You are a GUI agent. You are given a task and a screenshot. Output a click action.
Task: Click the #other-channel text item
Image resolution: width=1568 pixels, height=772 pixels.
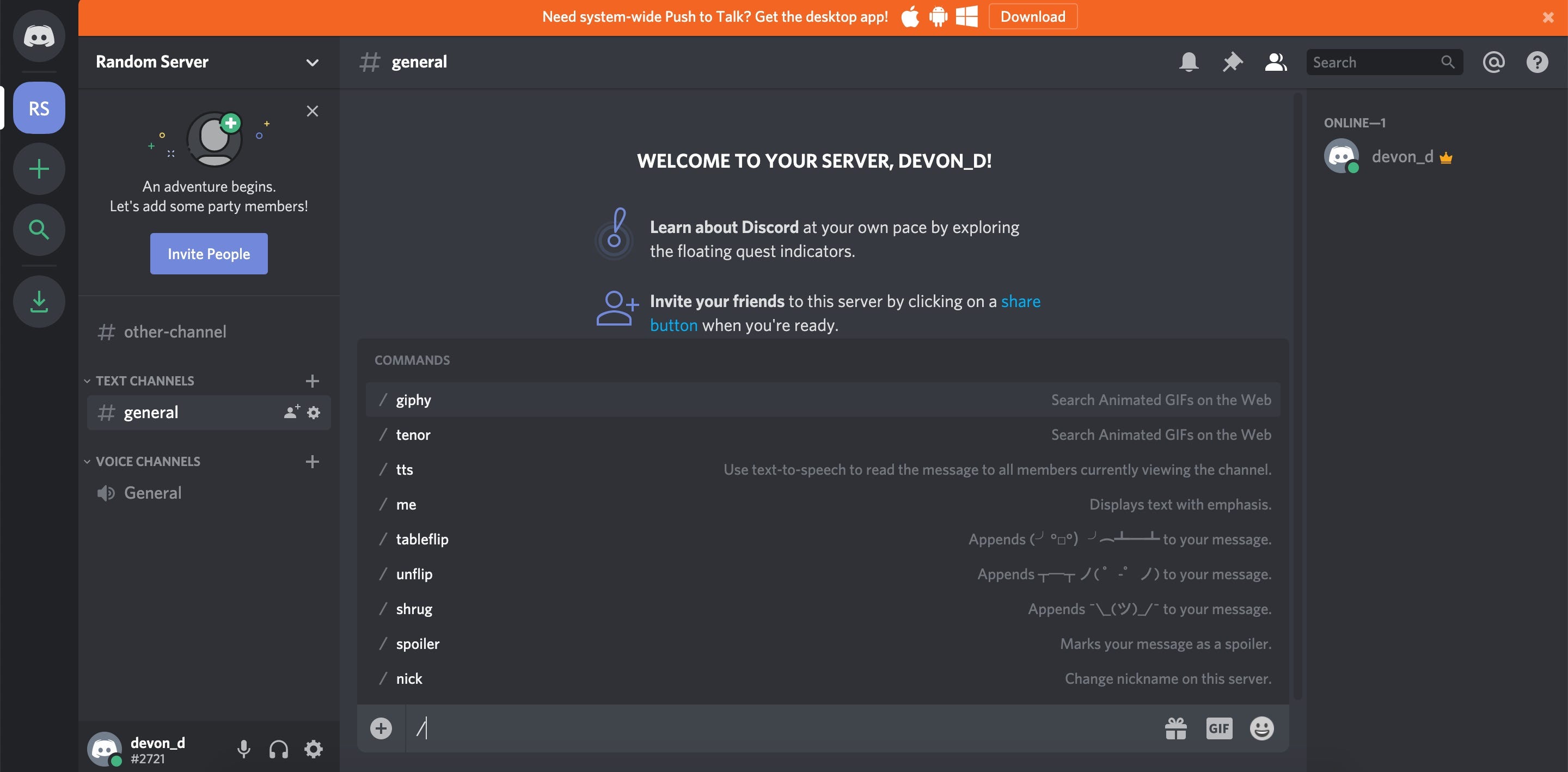tap(175, 332)
